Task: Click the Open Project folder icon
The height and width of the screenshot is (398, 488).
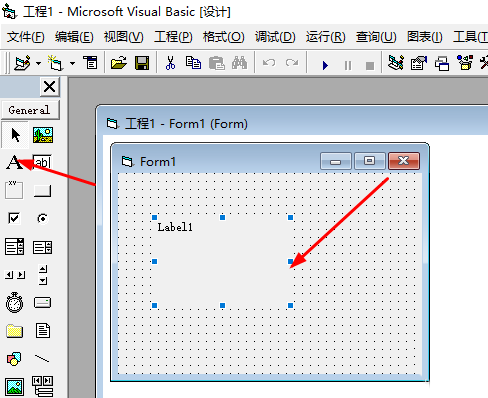Action: pyautogui.click(x=118, y=63)
